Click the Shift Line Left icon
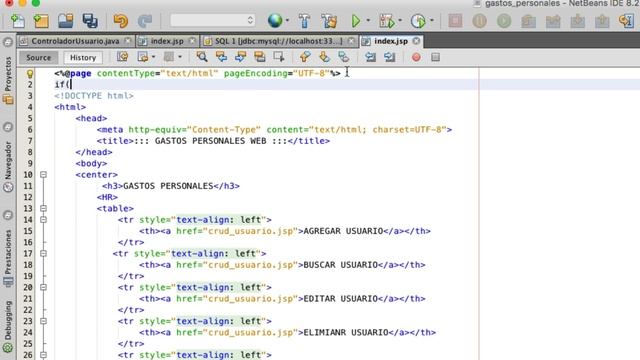This screenshot has height=360, width=640. (370, 57)
